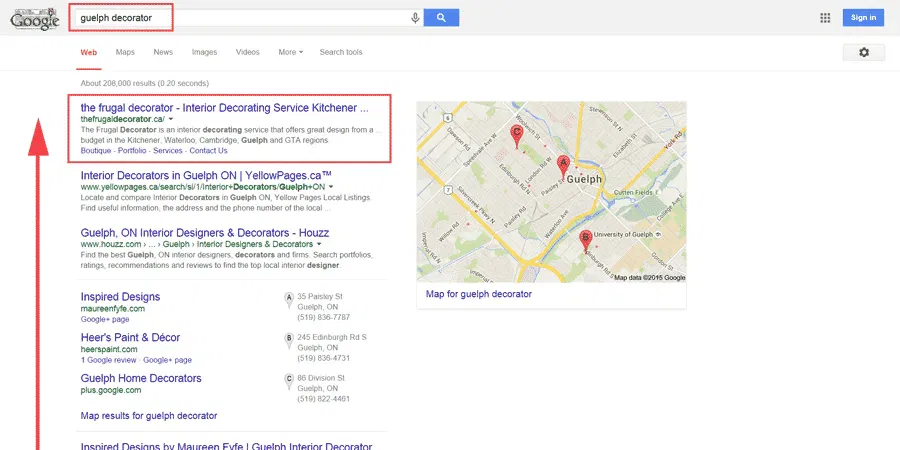Open Search tools
The height and width of the screenshot is (450, 900).
(341, 52)
